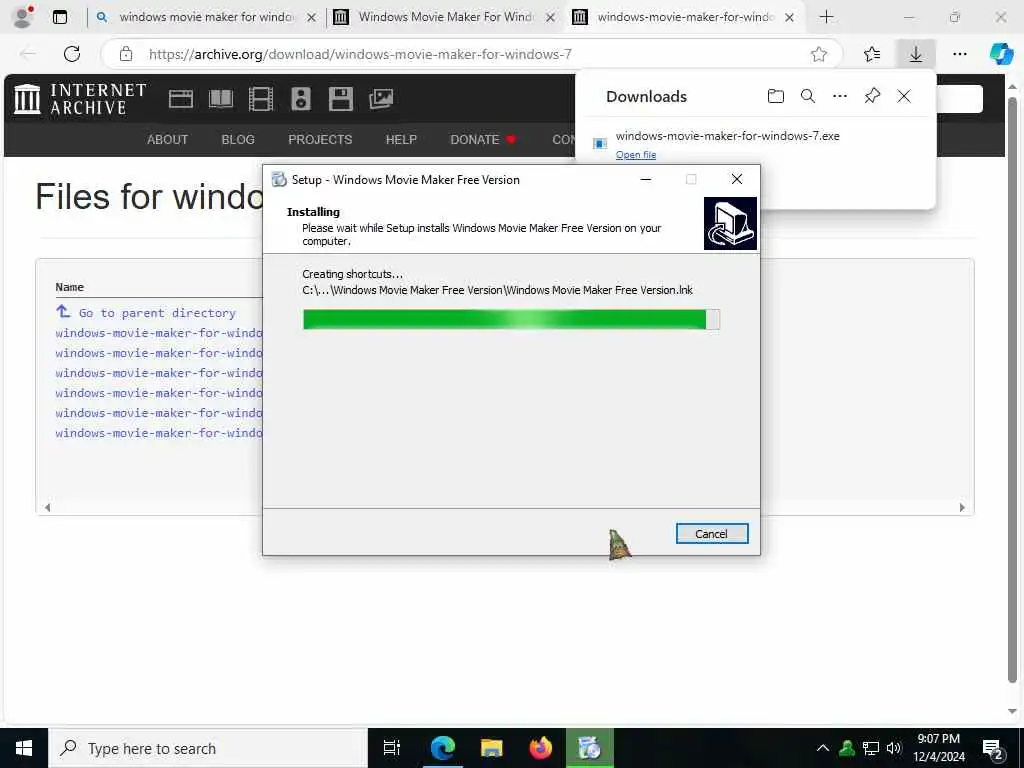The height and width of the screenshot is (768, 1024).
Task: Search downloads with magnifier icon
Action: [808, 96]
